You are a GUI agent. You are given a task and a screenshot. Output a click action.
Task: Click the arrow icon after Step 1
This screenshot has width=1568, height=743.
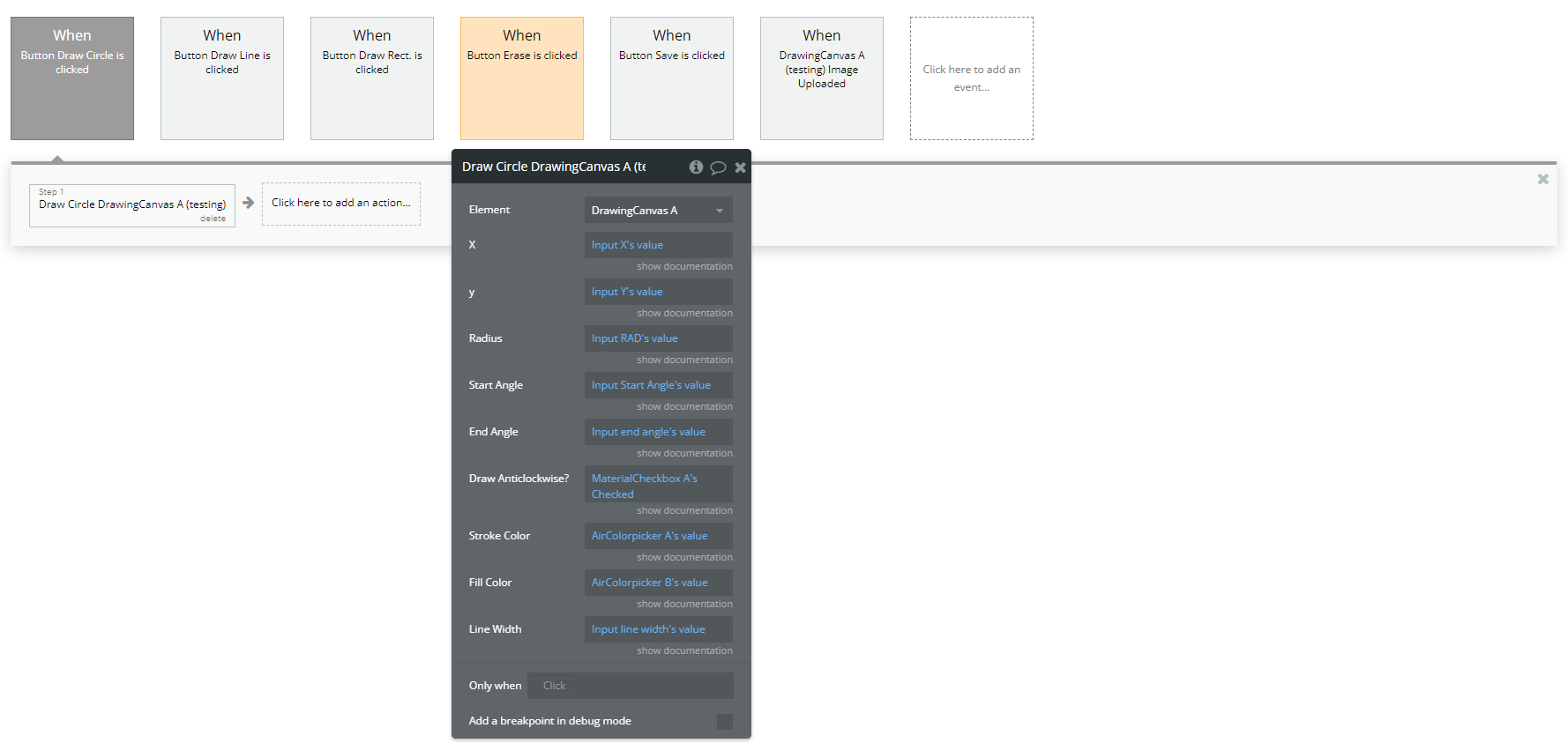[x=248, y=203]
